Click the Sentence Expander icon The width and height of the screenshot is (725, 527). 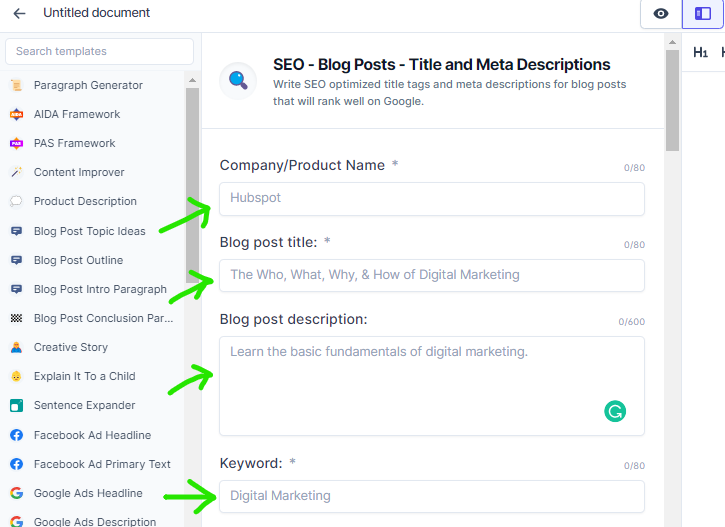(x=16, y=405)
